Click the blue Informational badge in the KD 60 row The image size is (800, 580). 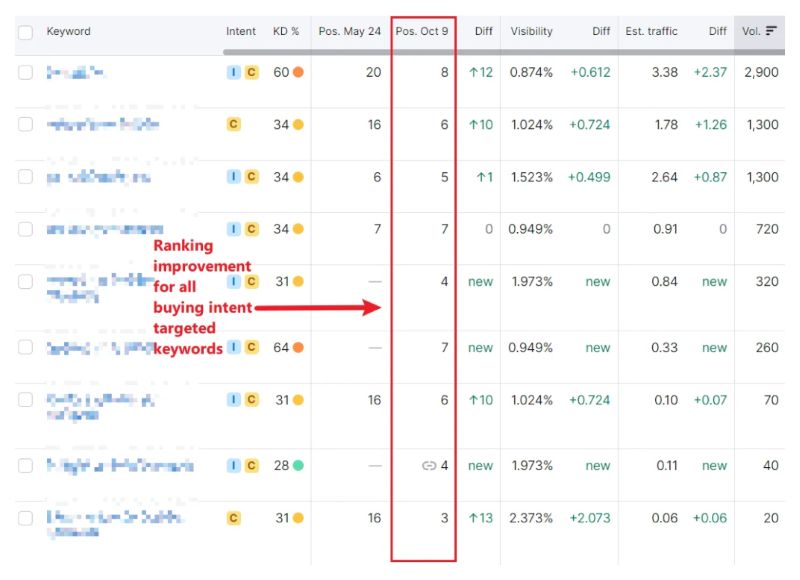pyautogui.click(x=234, y=72)
